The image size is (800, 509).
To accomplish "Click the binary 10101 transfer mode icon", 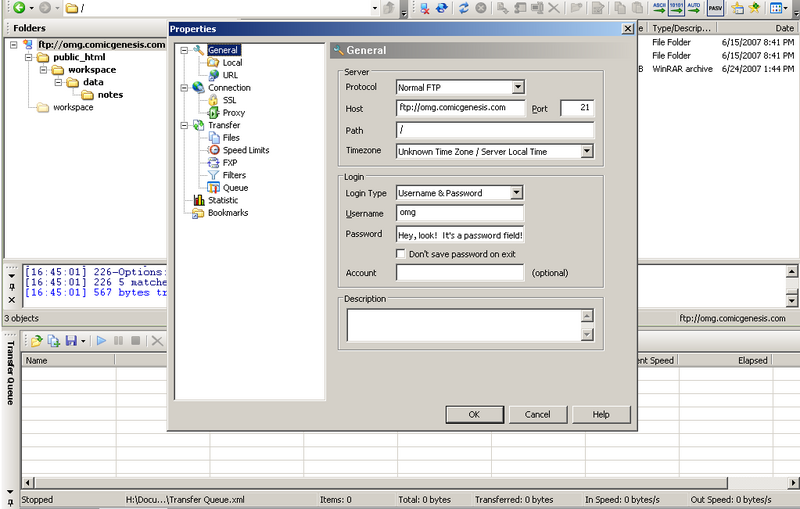I will click(x=675, y=8).
